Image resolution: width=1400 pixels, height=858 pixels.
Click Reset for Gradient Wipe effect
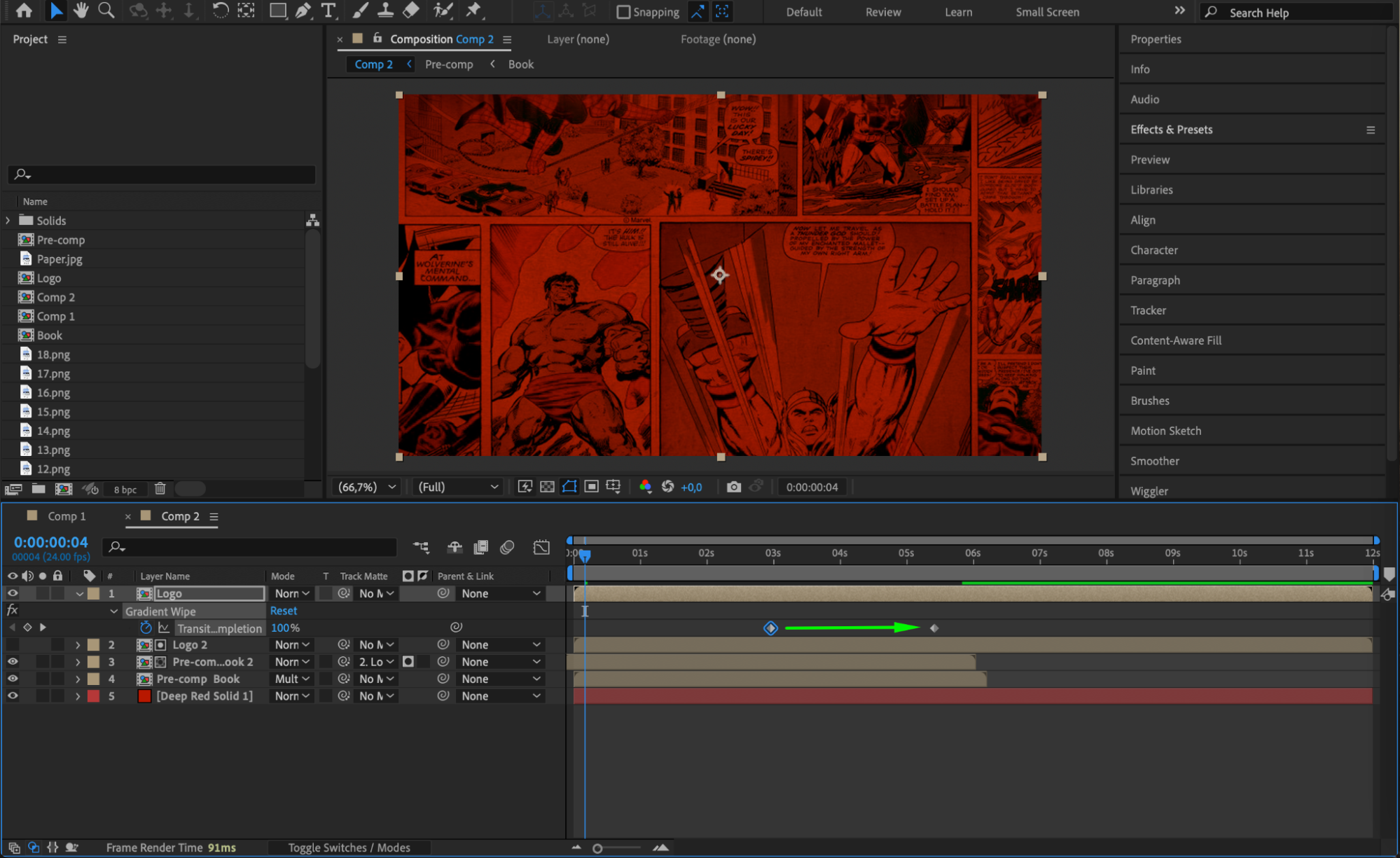[x=283, y=611]
